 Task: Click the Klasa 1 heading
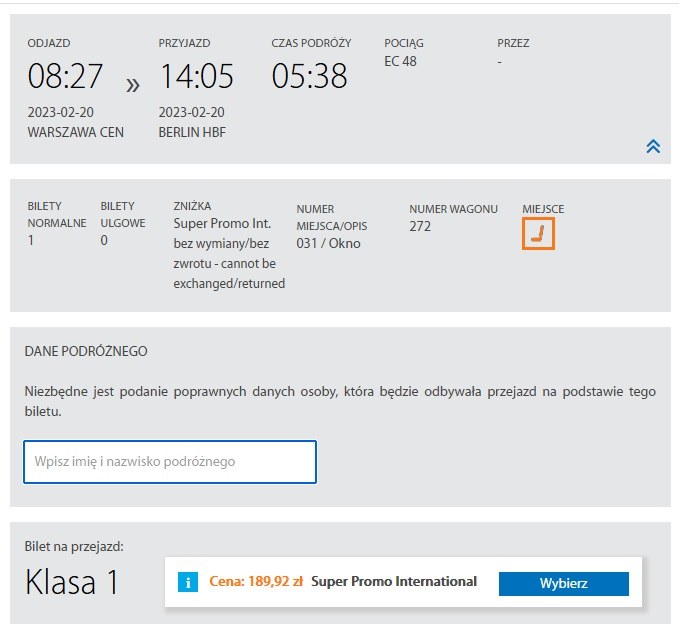coord(72,582)
